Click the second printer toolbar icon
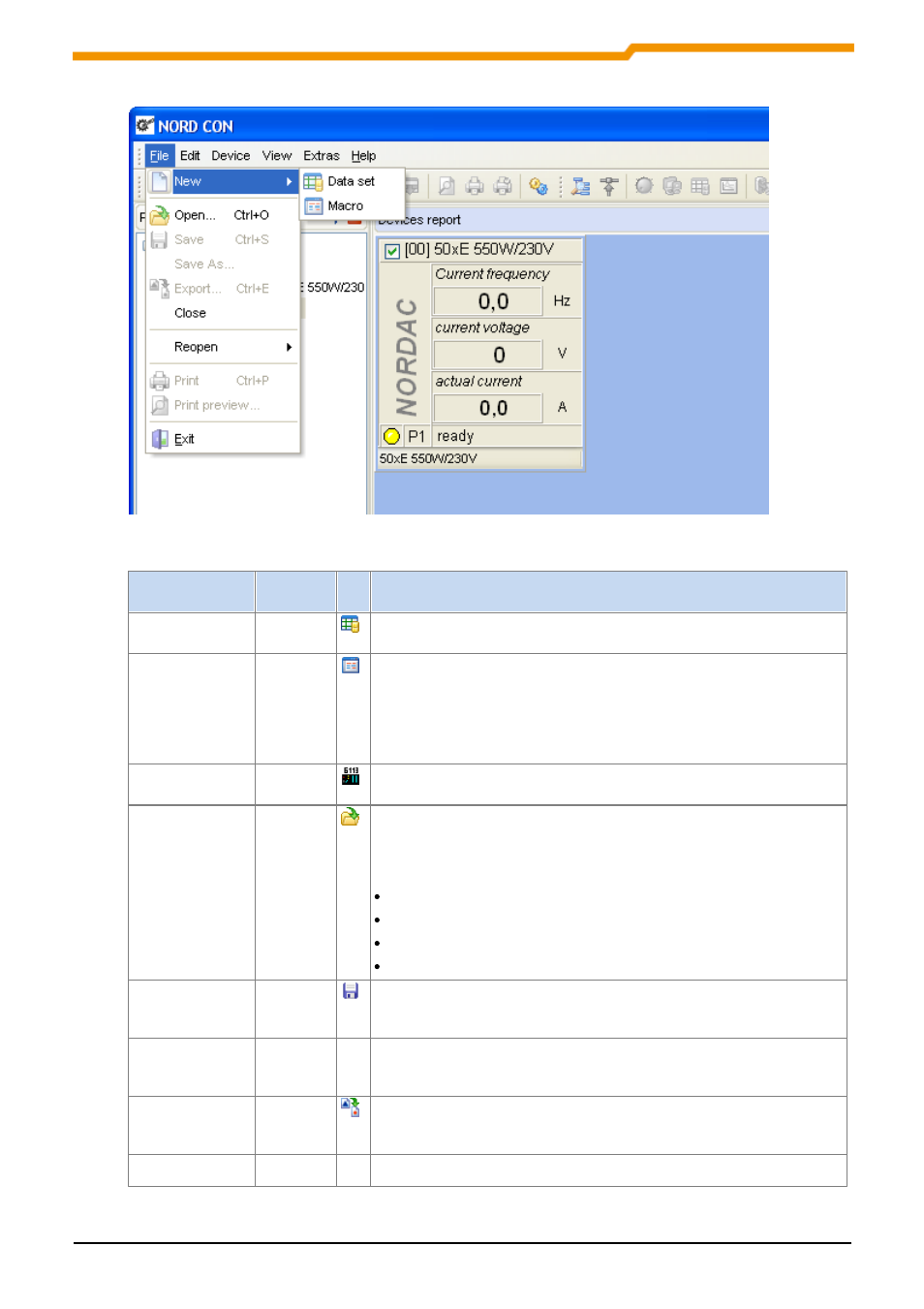Screen dimensions: 924x1309 tap(503, 186)
